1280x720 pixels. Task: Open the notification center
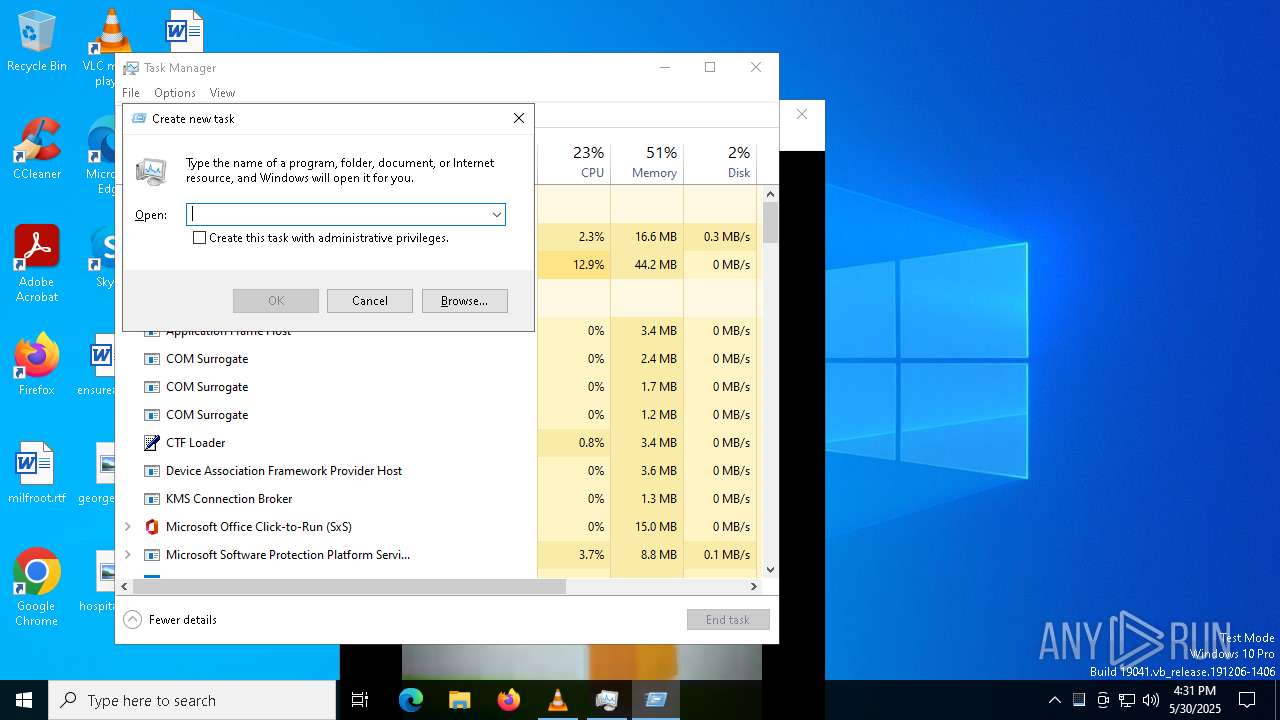tap(1247, 700)
